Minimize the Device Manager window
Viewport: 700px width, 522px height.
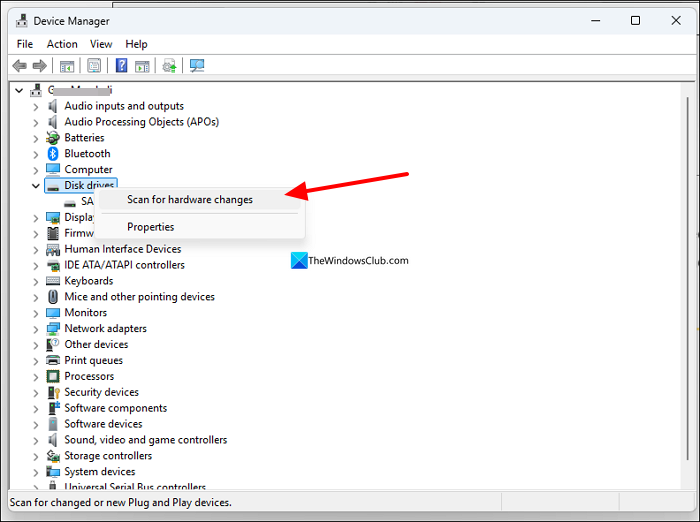click(x=596, y=21)
